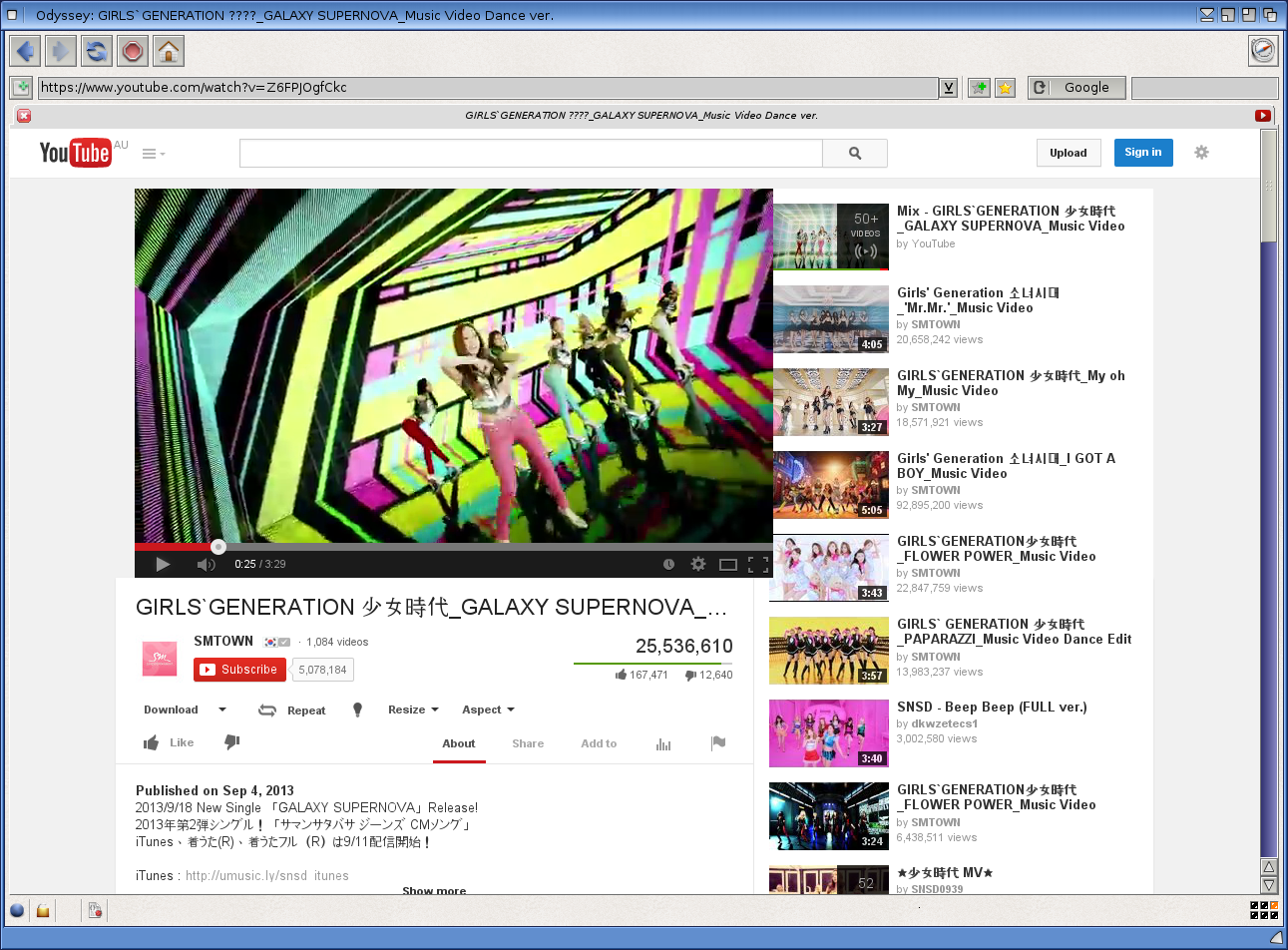Viewport: 1288px width, 950px height.
Task: Click the green plus icon beside URL bar
Action: click(x=22, y=88)
